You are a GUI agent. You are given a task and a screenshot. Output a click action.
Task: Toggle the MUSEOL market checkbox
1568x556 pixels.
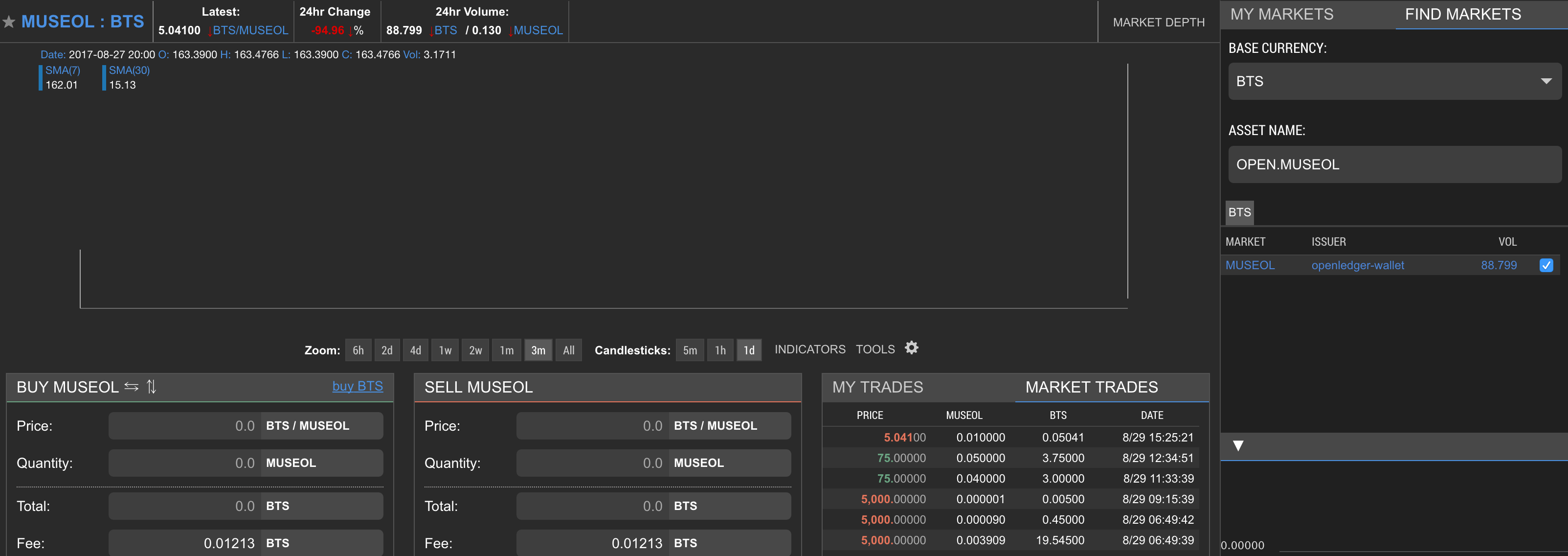[x=1546, y=265]
